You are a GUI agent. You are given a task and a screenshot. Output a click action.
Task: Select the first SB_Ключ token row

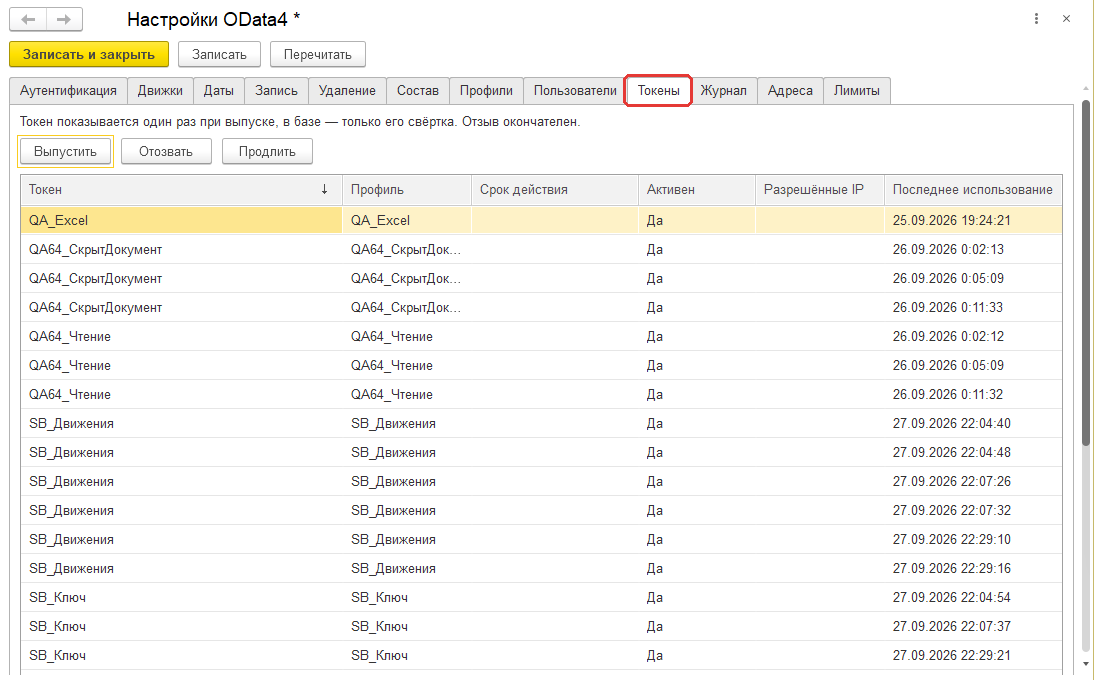(541, 598)
